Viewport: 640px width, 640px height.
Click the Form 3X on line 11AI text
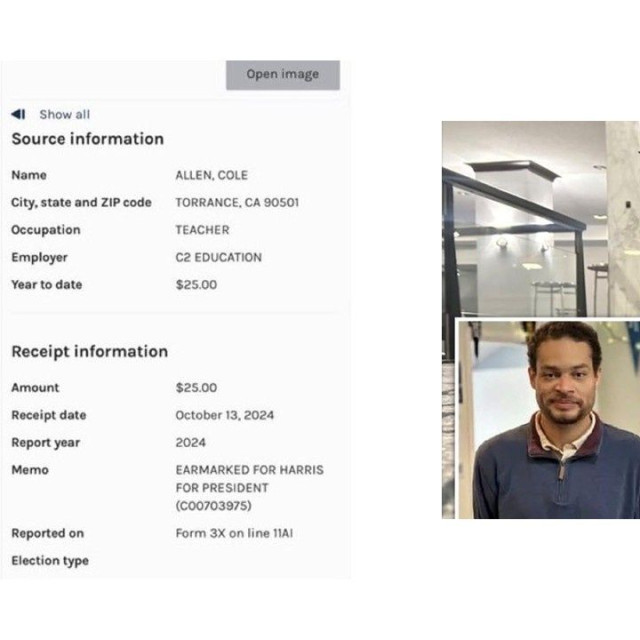tap(234, 534)
